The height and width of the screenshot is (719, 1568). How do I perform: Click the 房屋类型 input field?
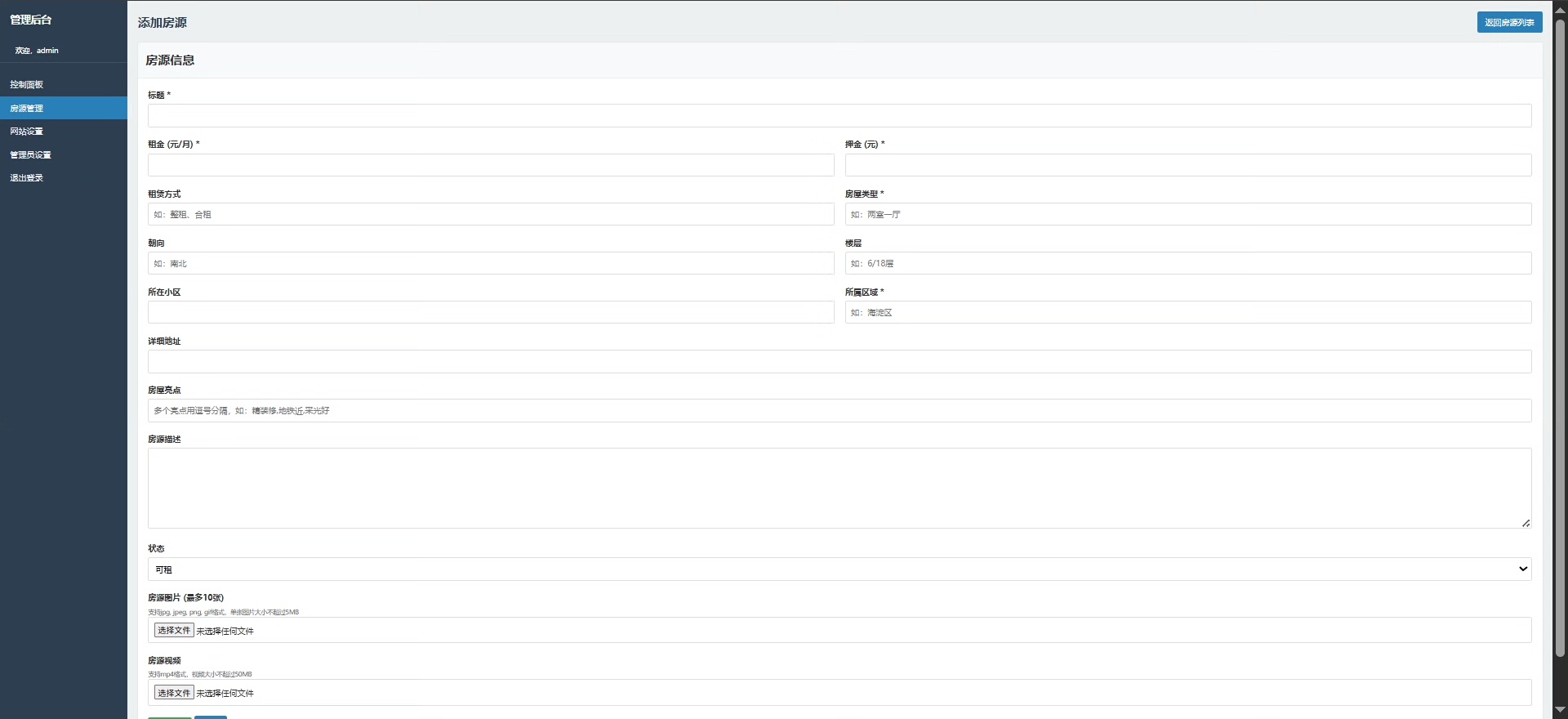pos(1188,214)
